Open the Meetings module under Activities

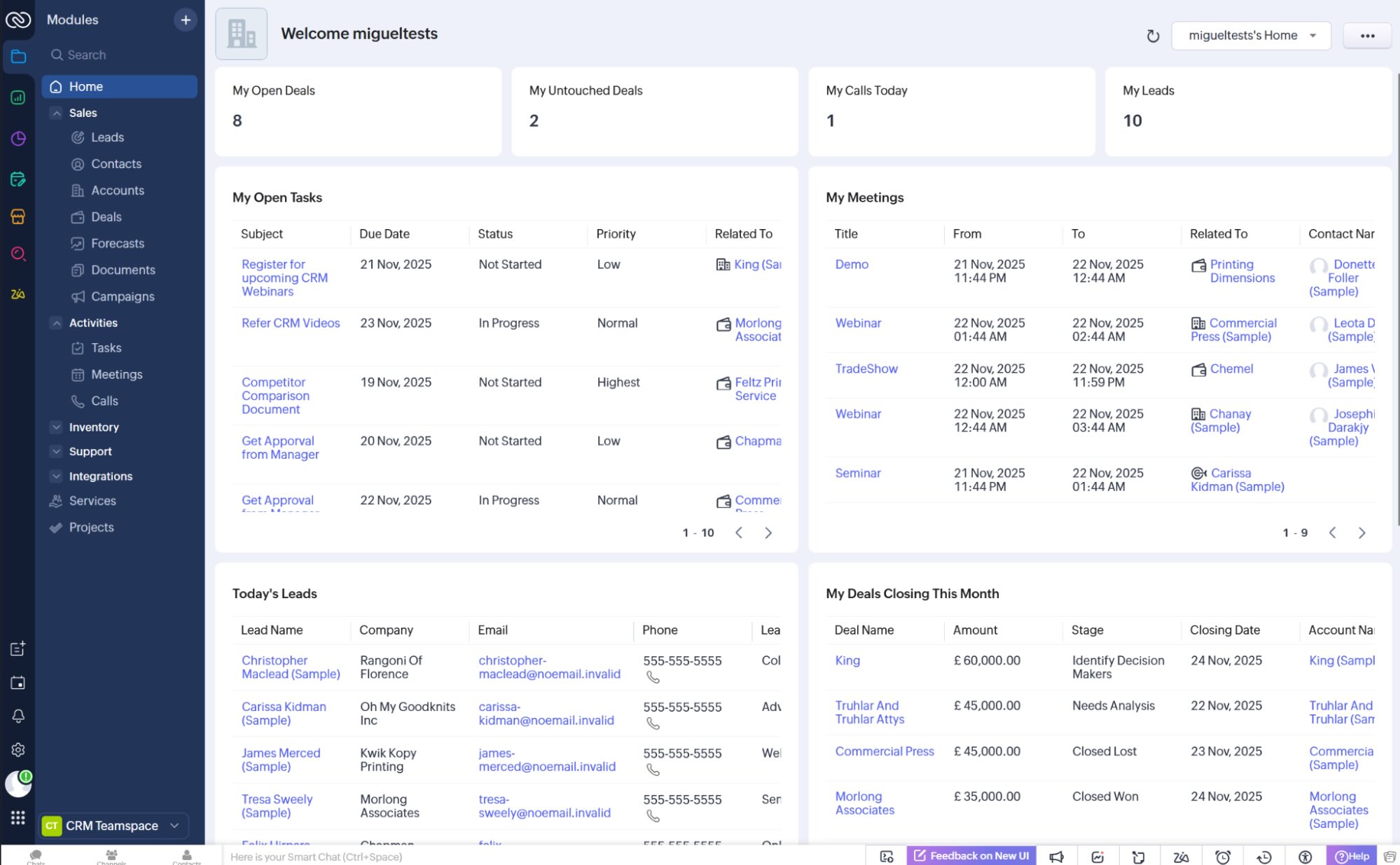coord(116,374)
